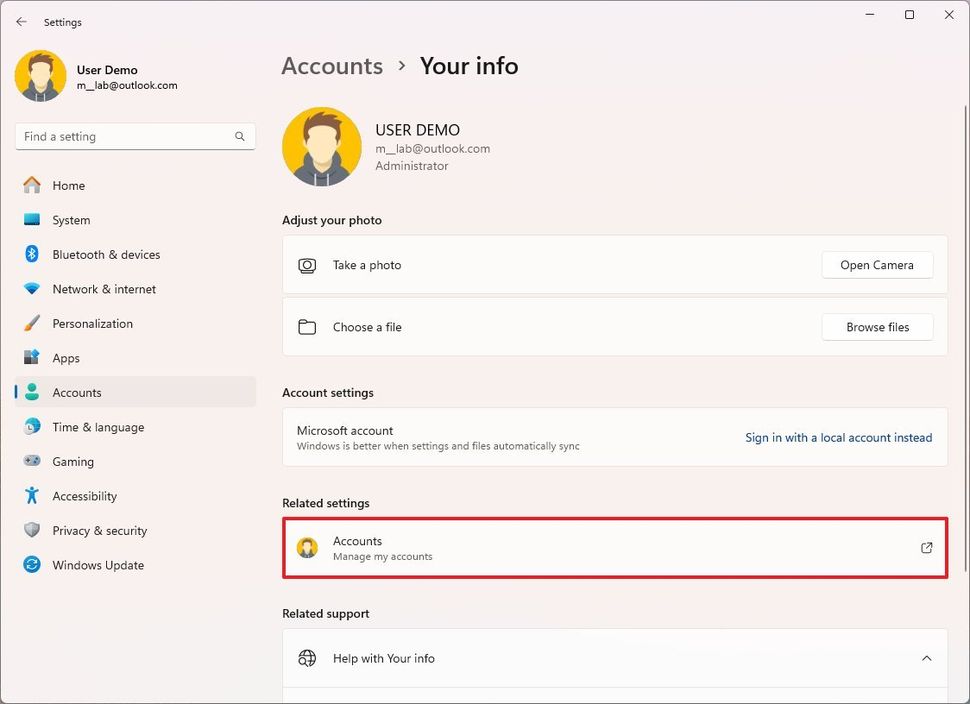Select the System sidebar icon
The width and height of the screenshot is (970, 704).
click(x=31, y=220)
